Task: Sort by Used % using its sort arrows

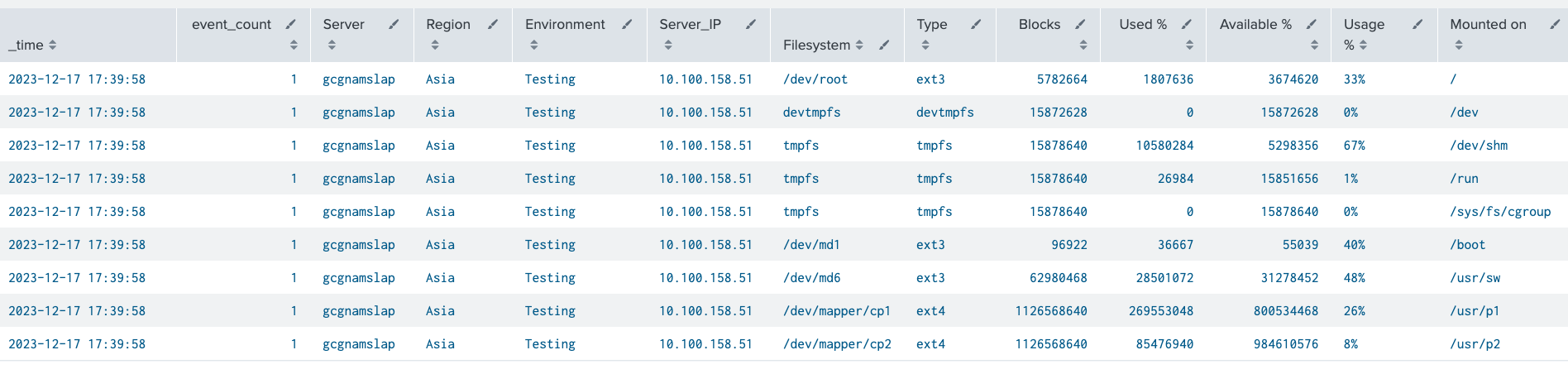Action: (1189, 45)
